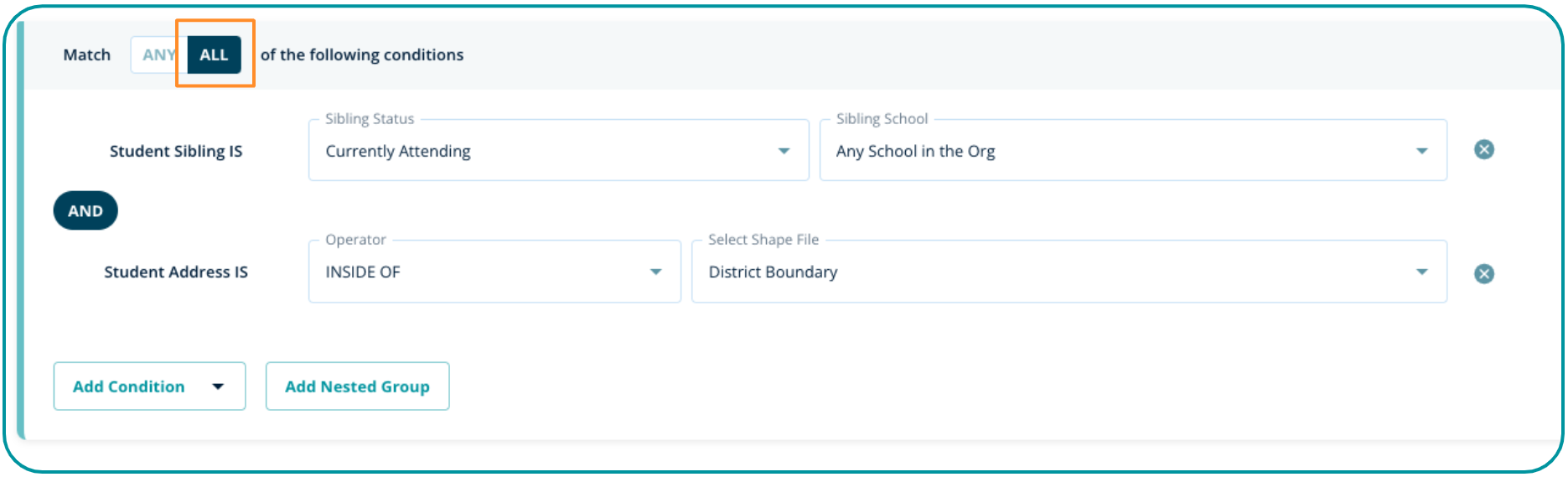Click the Sibling Status dropdown arrow
Viewport: 1568px width, 477px height.
[x=784, y=151]
